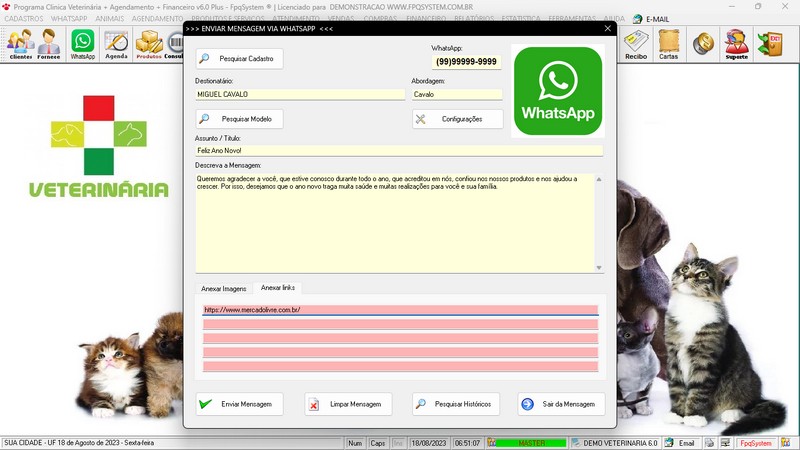This screenshot has height=450, width=800.
Task: Switch to the Anexar Imagens tab
Action: (x=224, y=288)
